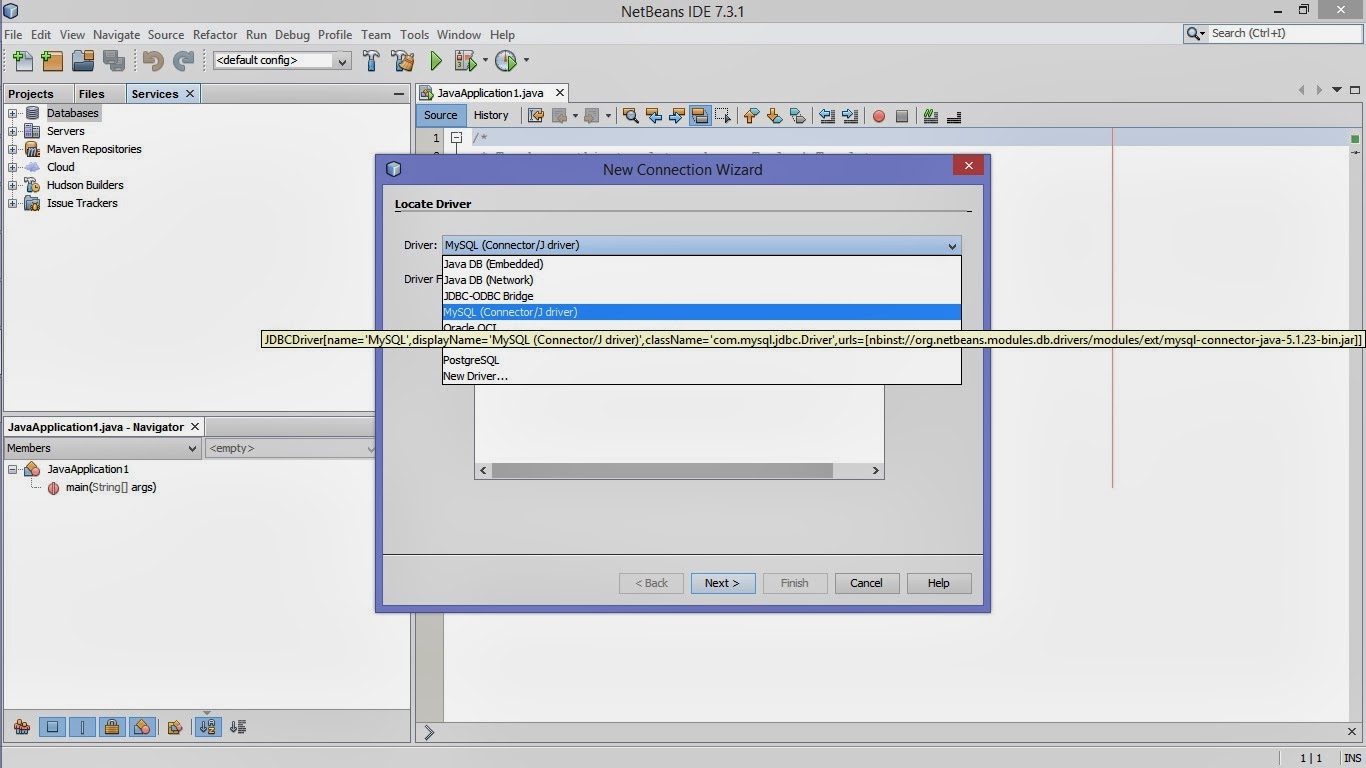Open the Members dropdown in Navigator
The image size is (1366, 768).
click(102, 448)
